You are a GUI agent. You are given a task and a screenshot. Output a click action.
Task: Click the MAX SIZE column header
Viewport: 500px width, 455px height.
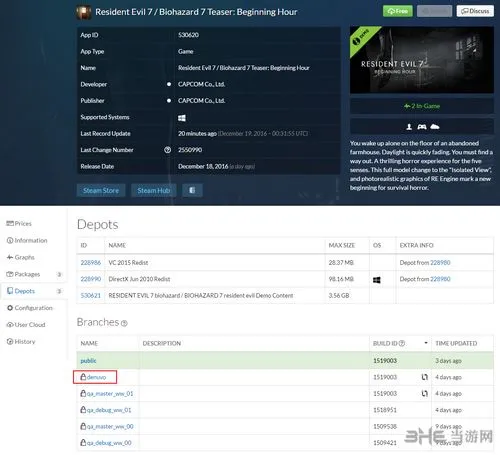coord(342,245)
